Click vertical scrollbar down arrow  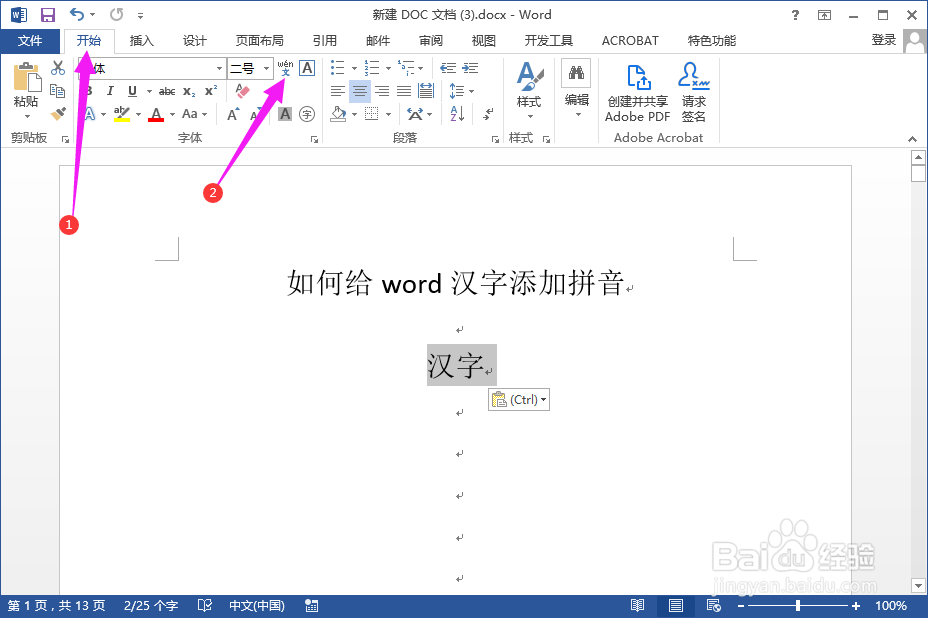click(x=918, y=586)
